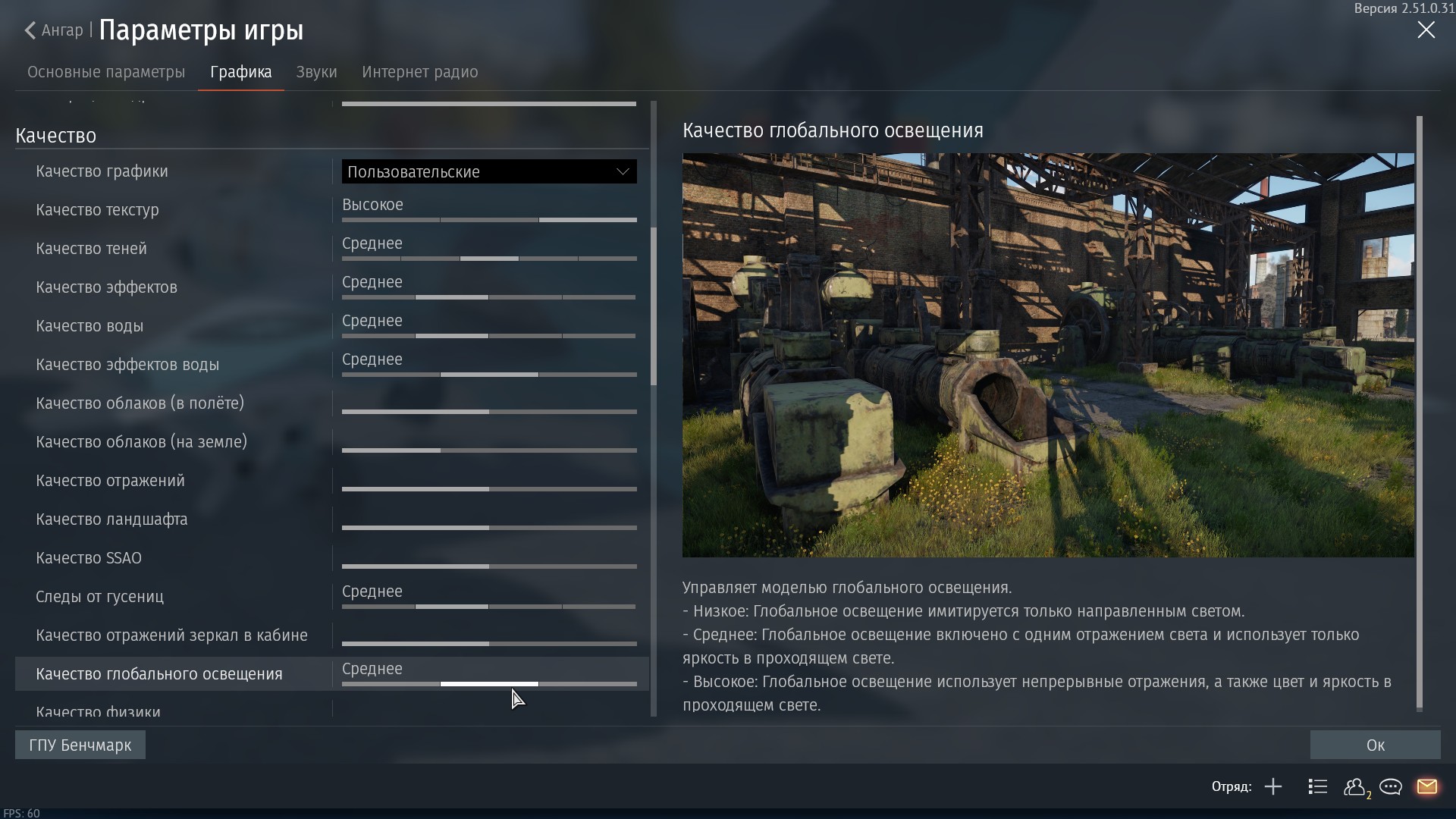Image resolution: width=1456 pixels, height=819 pixels.
Task: Change the Качество SSAO slider
Action: [x=489, y=566]
